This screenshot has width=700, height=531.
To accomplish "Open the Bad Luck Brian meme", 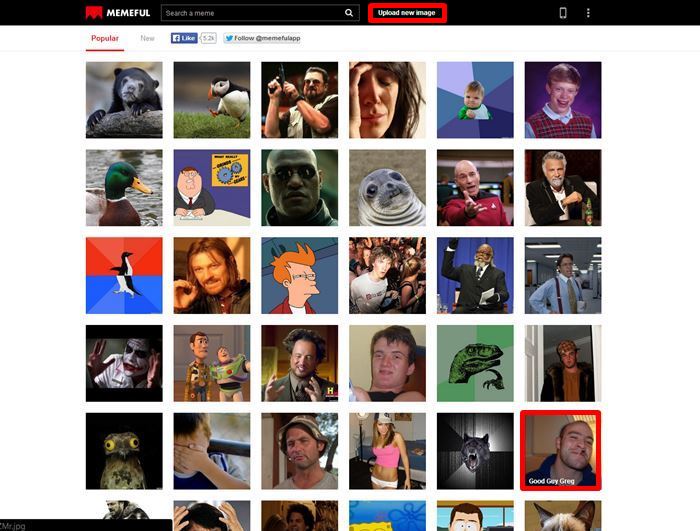I will point(563,100).
